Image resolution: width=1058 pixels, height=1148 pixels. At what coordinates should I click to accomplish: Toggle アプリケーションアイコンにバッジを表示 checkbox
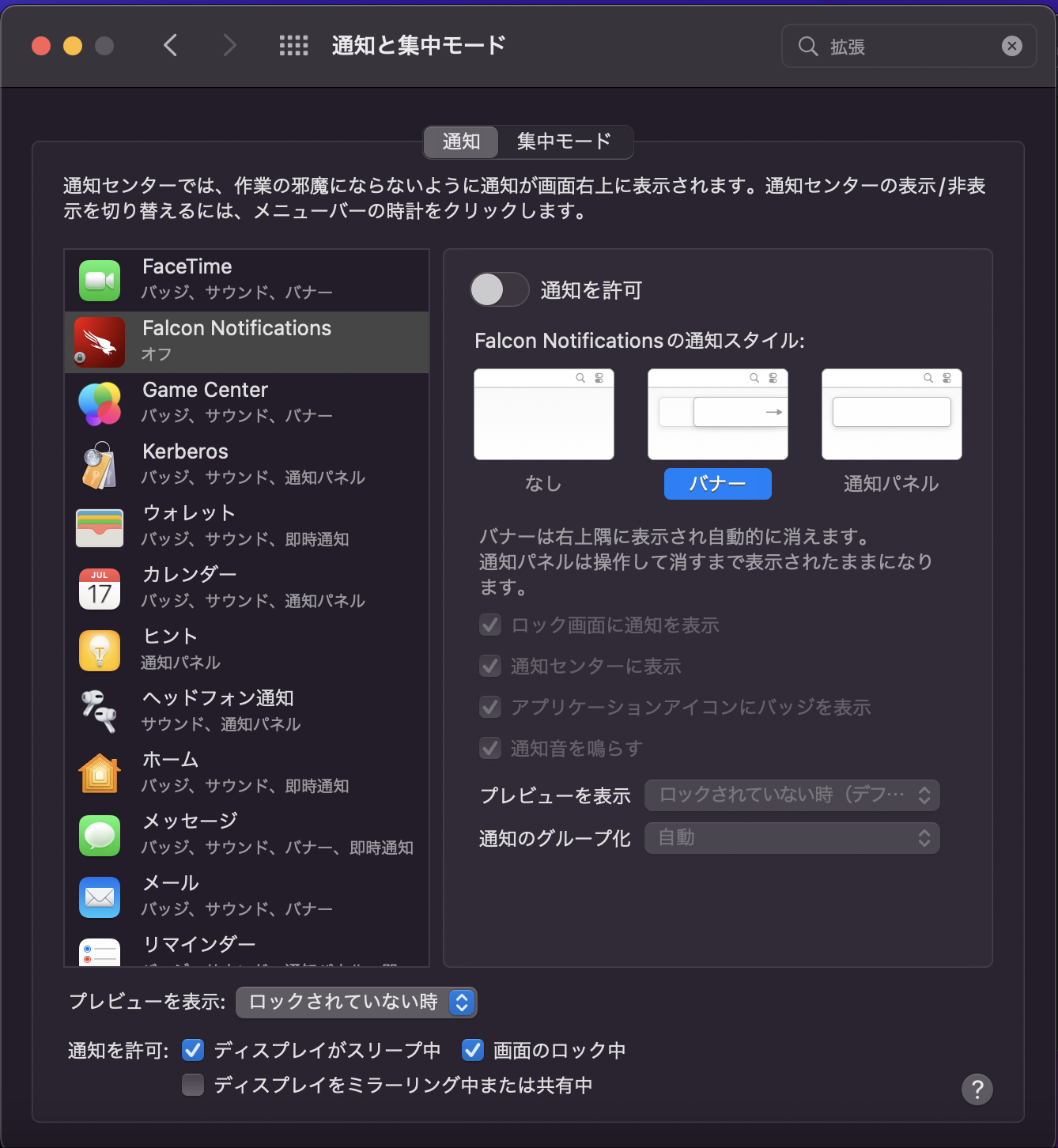tap(490, 708)
